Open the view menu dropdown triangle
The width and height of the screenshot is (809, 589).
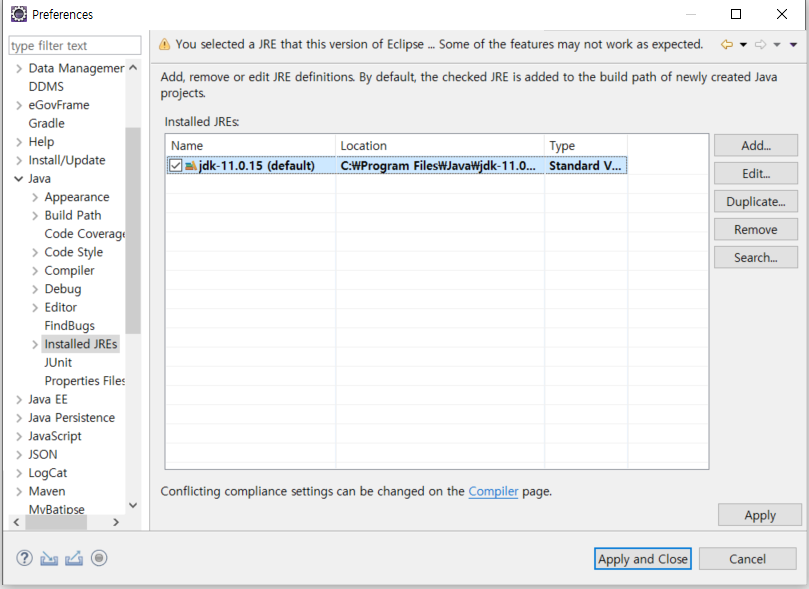coord(794,45)
